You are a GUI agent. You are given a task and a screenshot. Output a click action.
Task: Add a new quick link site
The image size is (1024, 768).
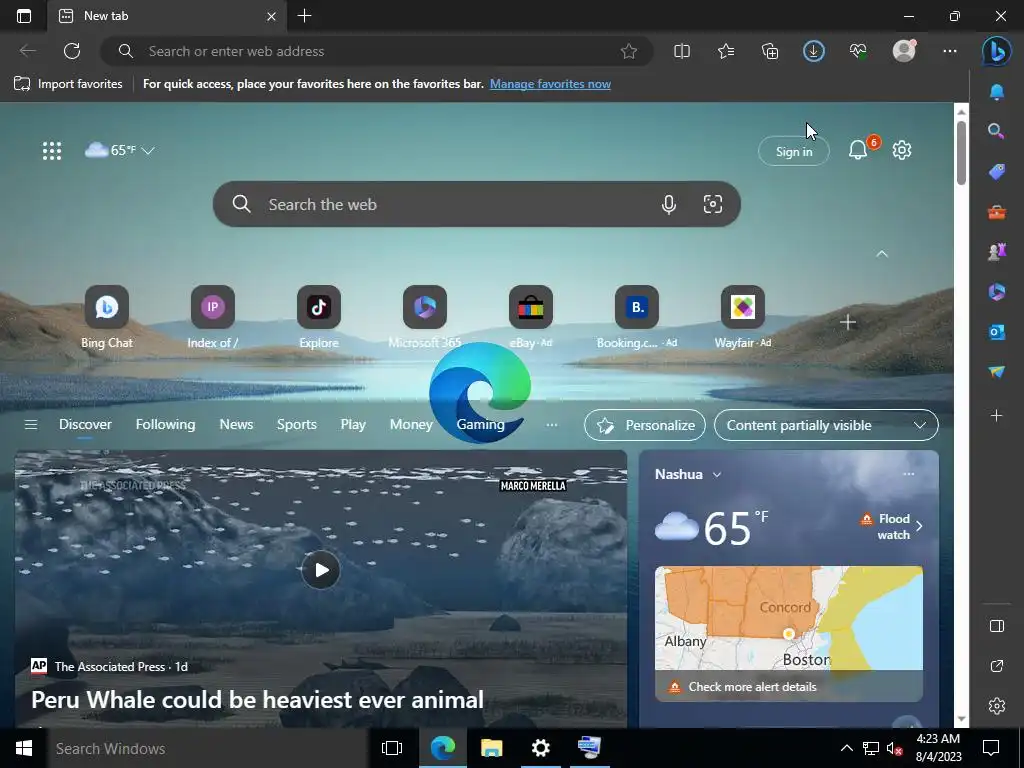848,323
